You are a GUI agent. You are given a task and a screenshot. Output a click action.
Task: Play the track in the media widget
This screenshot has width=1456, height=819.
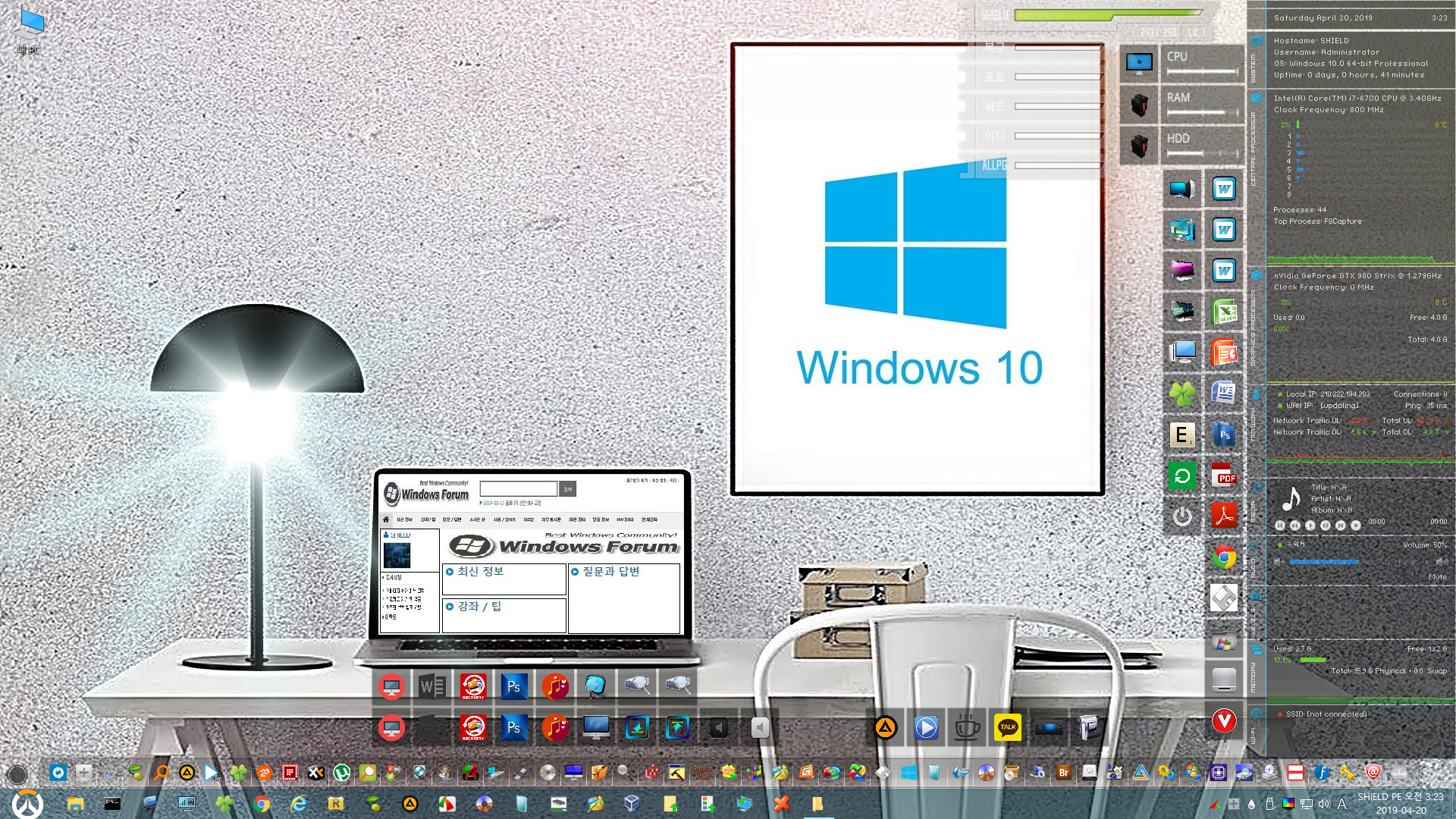[1310, 525]
